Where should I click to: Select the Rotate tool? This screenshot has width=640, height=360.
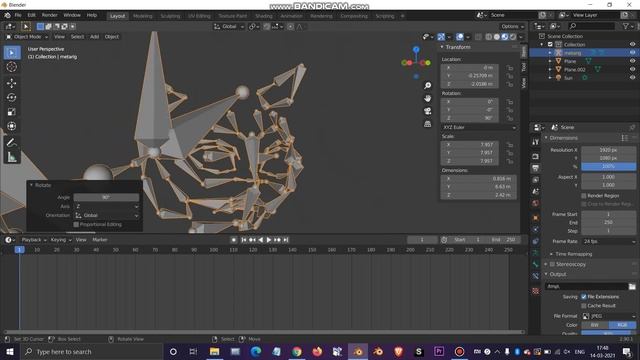click(12, 98)
